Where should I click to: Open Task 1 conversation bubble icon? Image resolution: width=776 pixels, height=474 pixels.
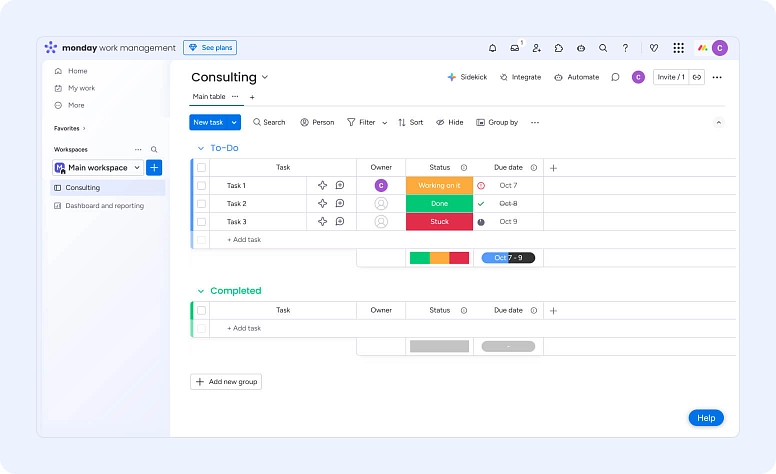pos(340,186)
